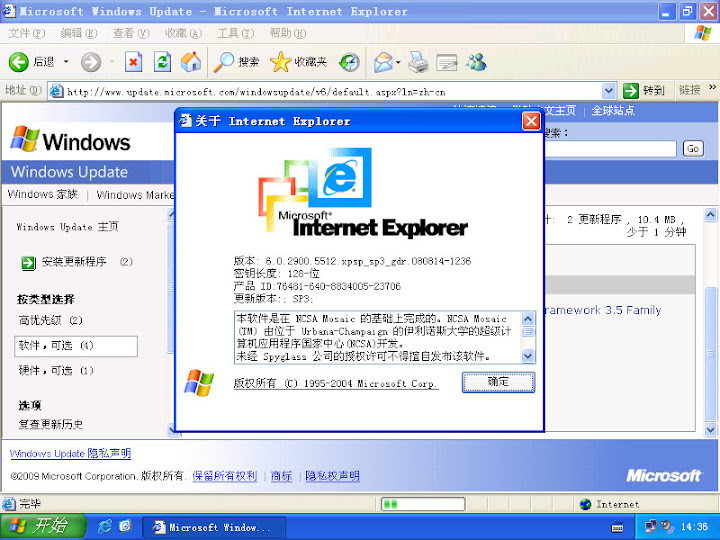Screen dimensions: 720x540
Task: Open the 编辑(E) menu
Action: [x=79, y=33]
